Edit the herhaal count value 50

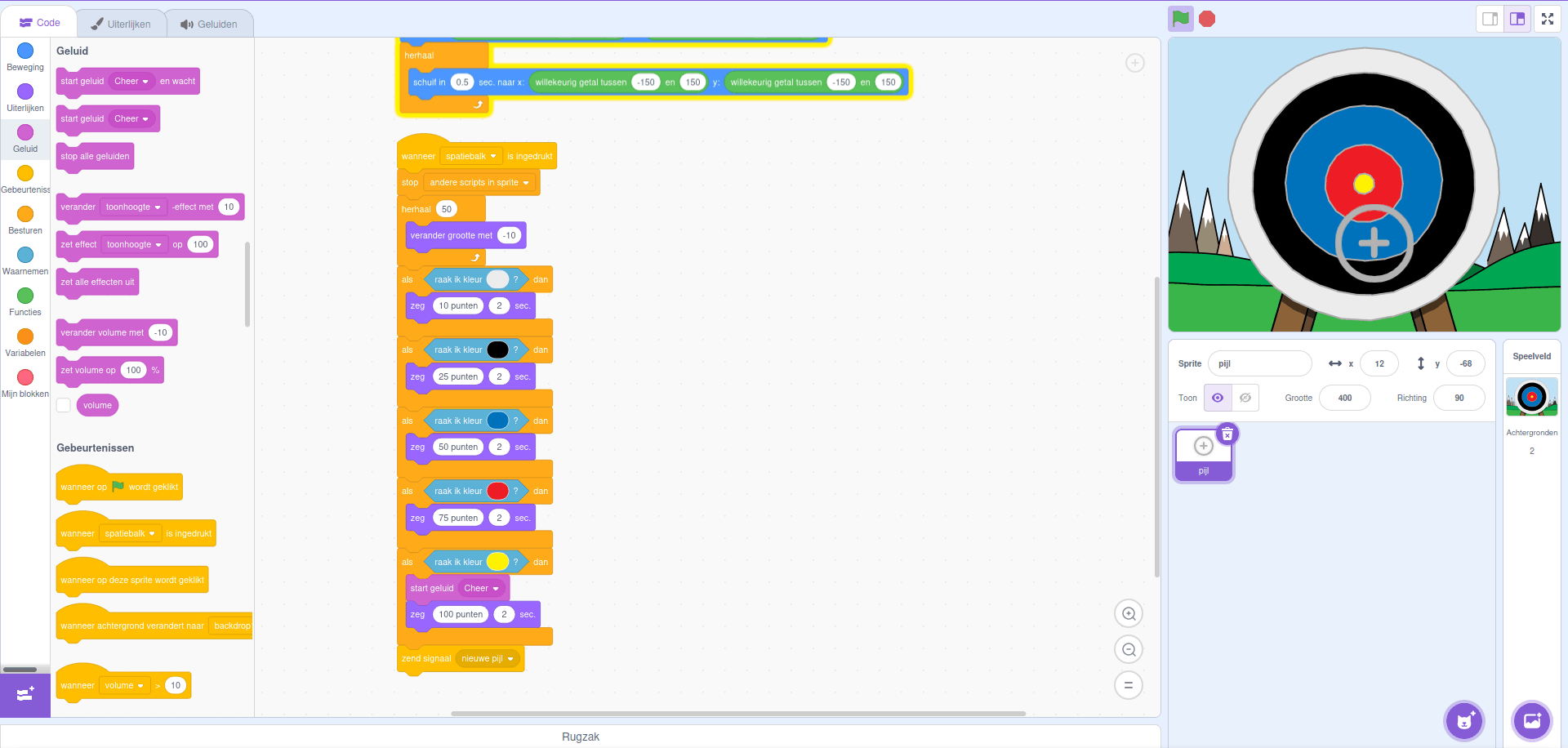coord(447,209)
